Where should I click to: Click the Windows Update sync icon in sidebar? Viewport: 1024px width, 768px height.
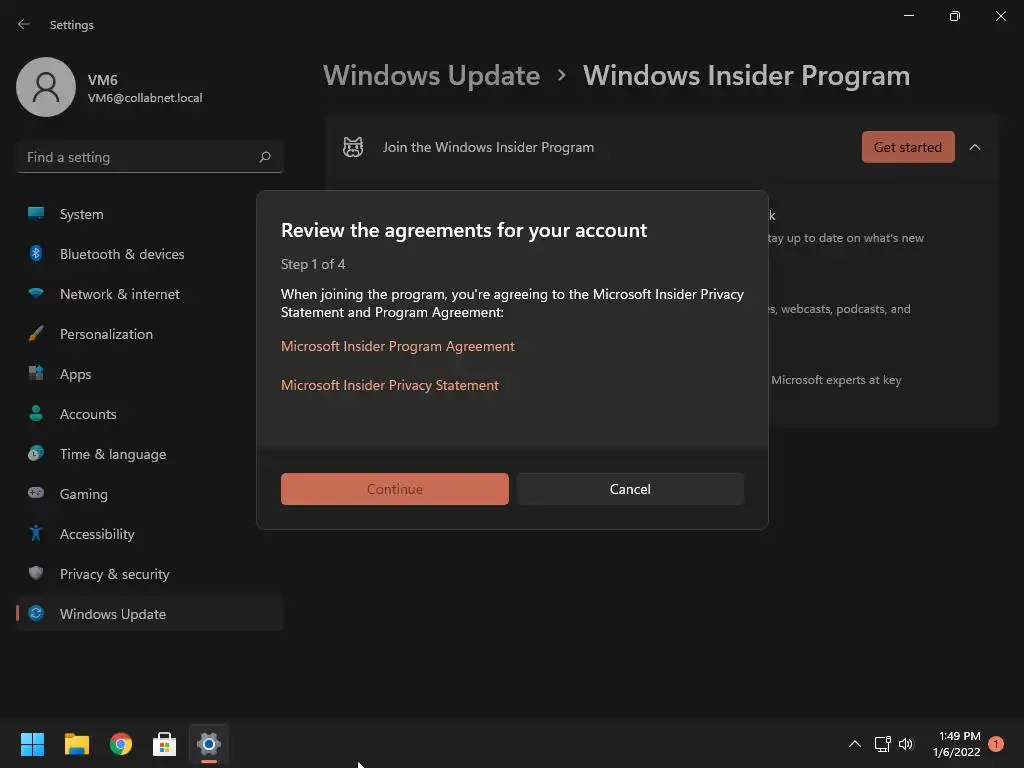(x=36, y=613)
